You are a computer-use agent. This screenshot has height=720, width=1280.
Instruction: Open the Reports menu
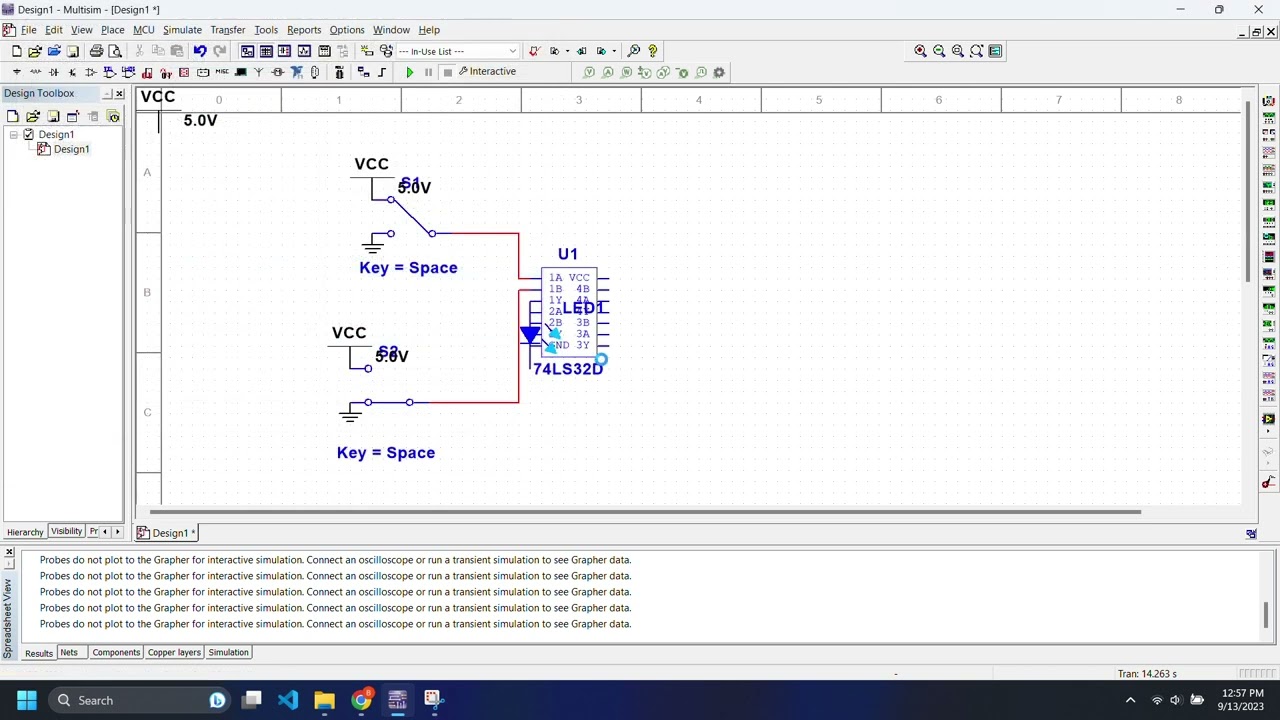point(304,30)
